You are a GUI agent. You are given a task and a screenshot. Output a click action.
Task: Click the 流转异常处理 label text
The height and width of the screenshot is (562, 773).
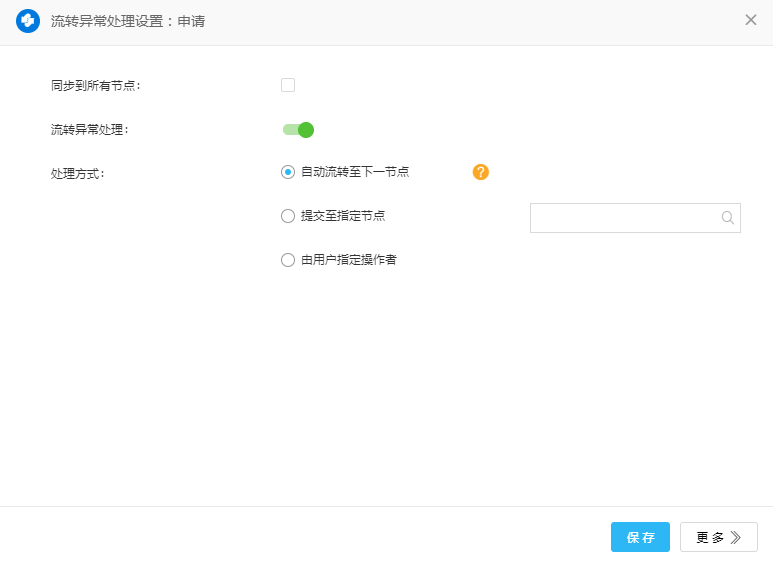(x=90, y=129)
